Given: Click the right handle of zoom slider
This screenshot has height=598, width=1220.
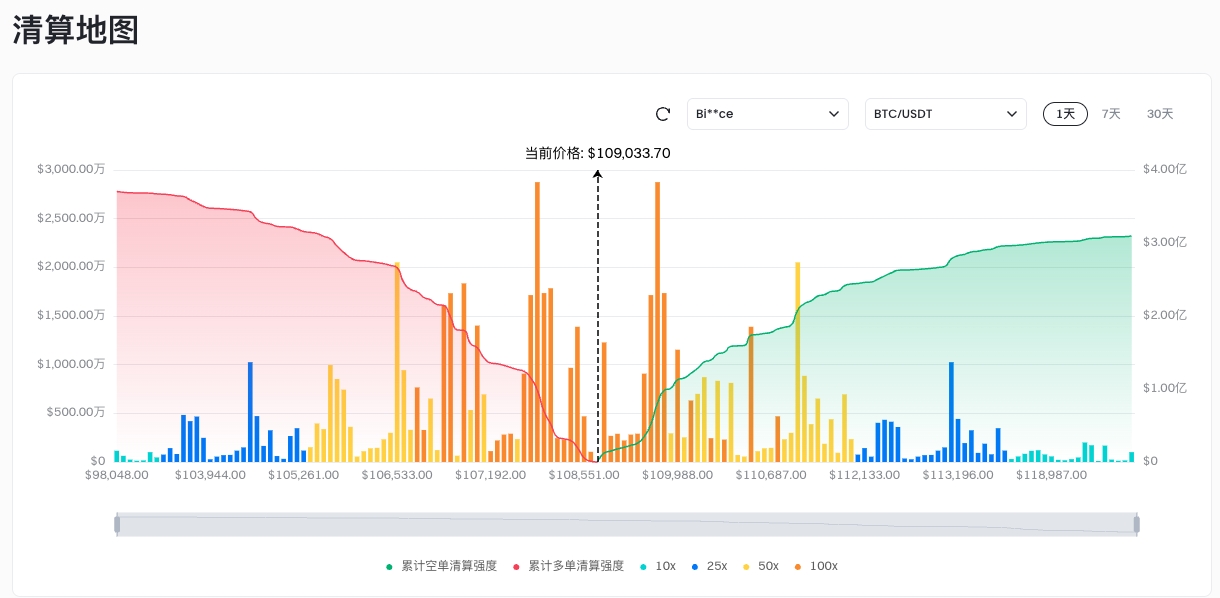Looking at the screenshot, I should point(1136,524).
